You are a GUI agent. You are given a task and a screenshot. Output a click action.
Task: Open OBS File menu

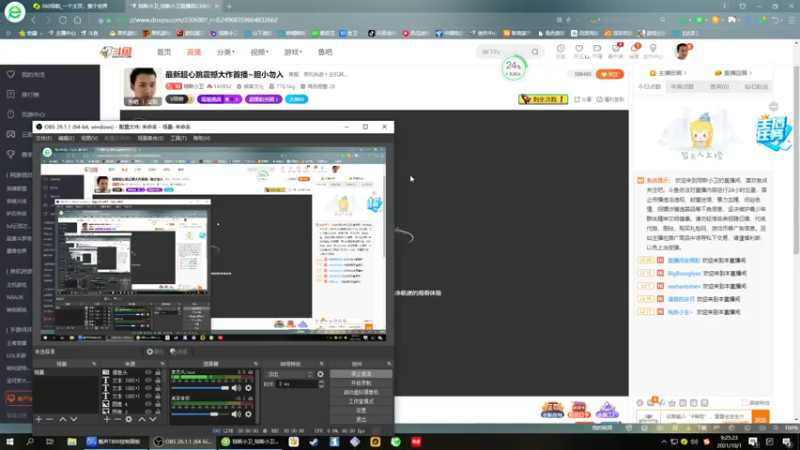pyautogui.click(x=43, y=138)
